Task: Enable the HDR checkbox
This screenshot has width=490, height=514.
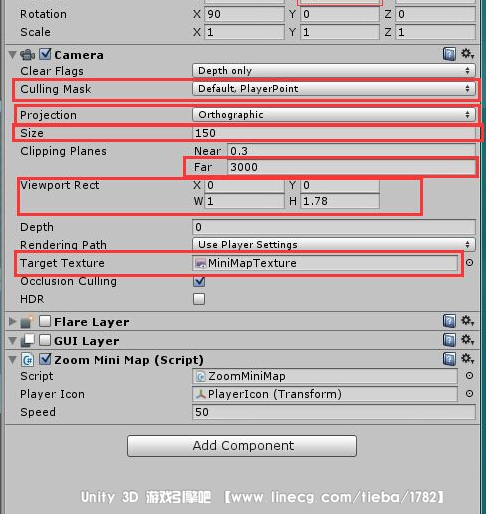Action: click(199, 299)
